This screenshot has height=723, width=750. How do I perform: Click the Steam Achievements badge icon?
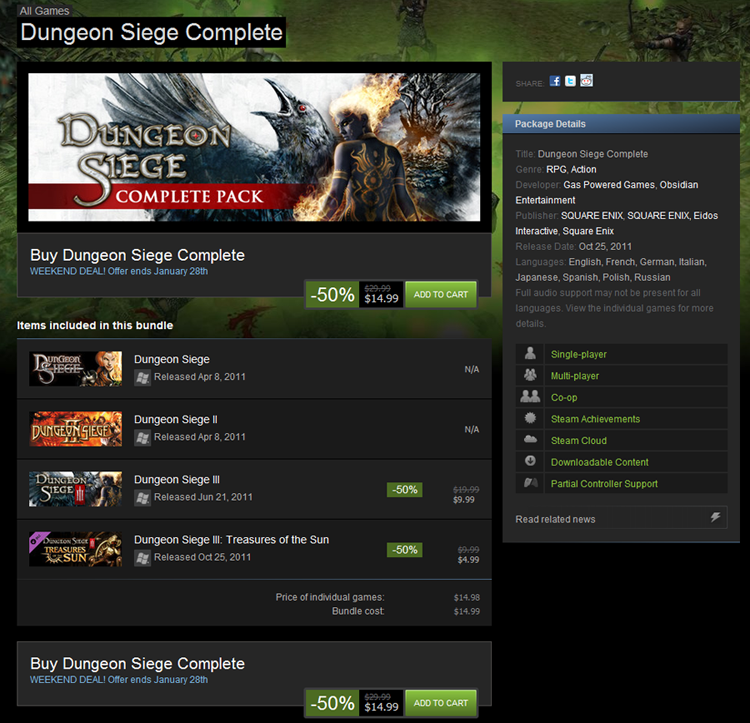tap(530, 418)
